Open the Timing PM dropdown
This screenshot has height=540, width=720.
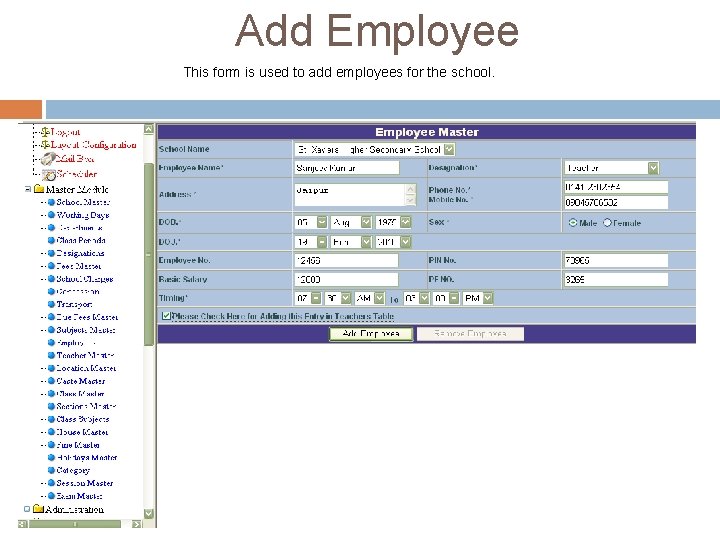click(x=488, y=298)
